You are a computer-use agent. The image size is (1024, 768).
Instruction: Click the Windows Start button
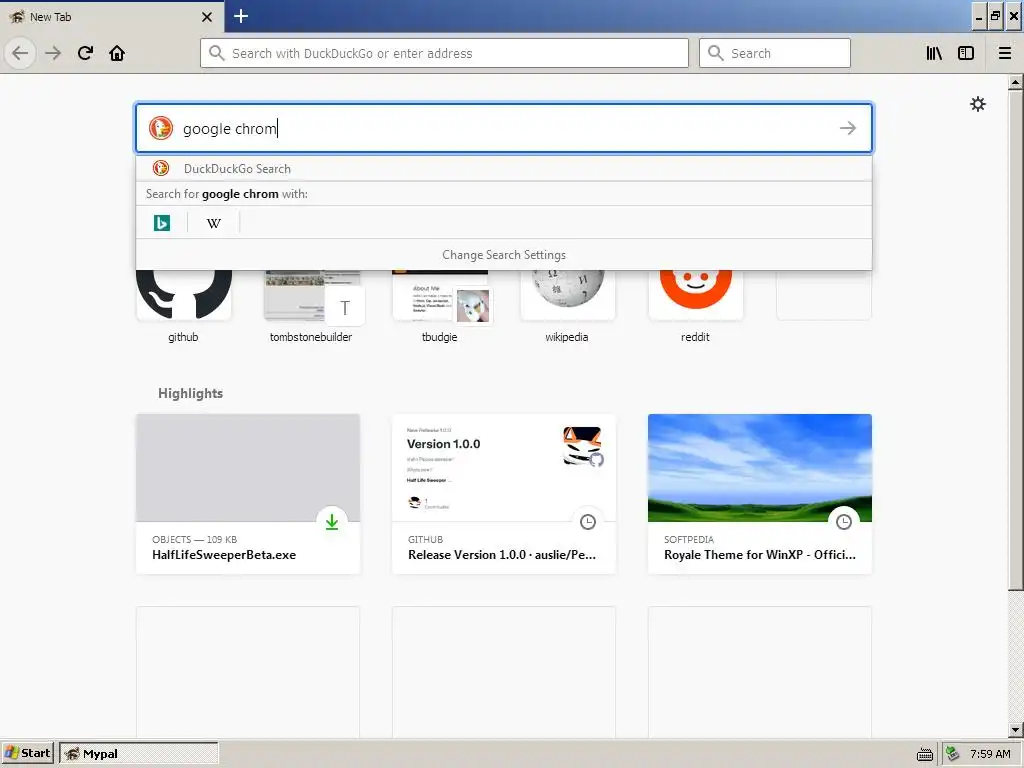[x=27, y=754]
